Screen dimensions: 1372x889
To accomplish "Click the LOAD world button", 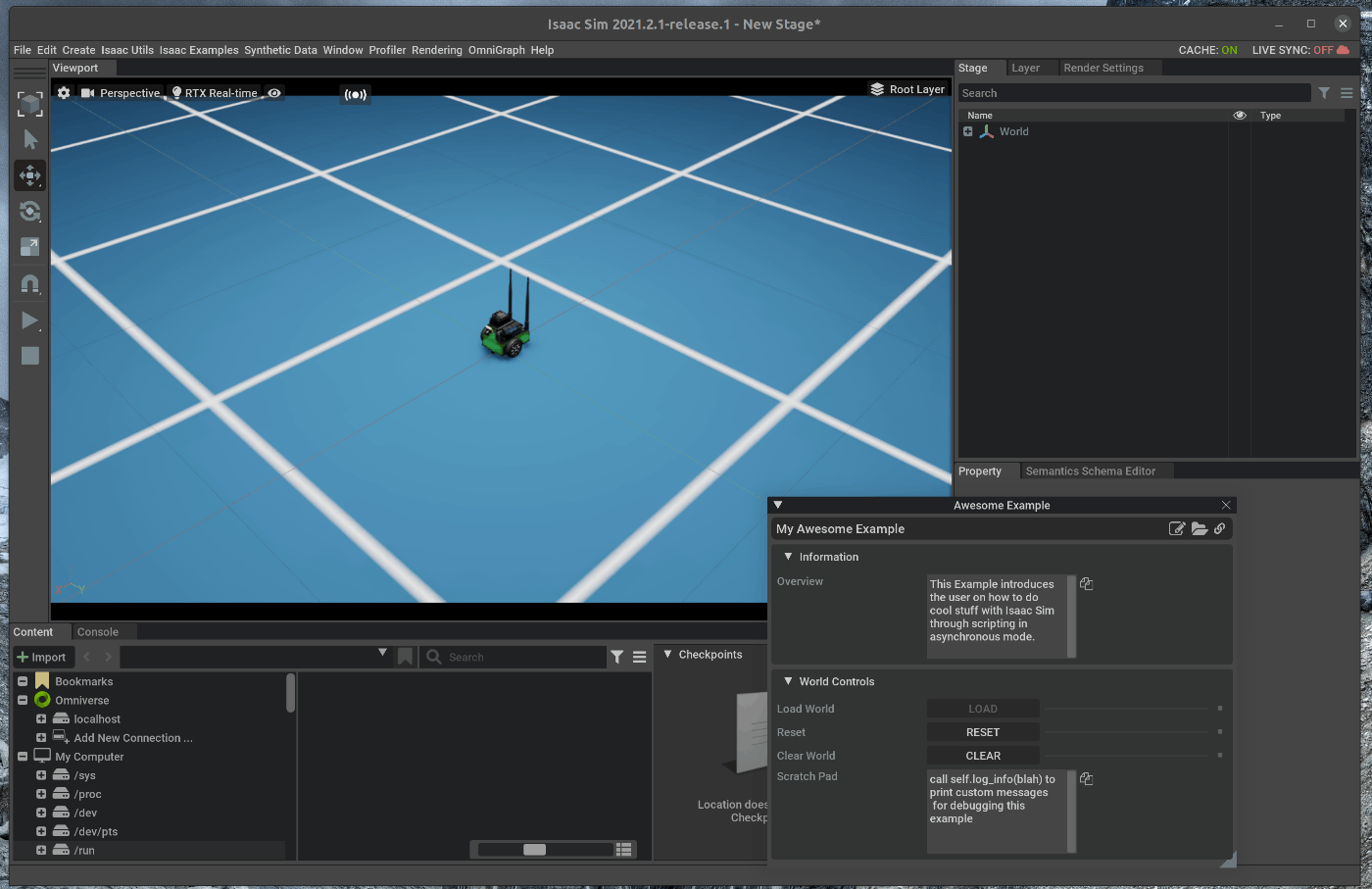I will [x=983, y=709].
